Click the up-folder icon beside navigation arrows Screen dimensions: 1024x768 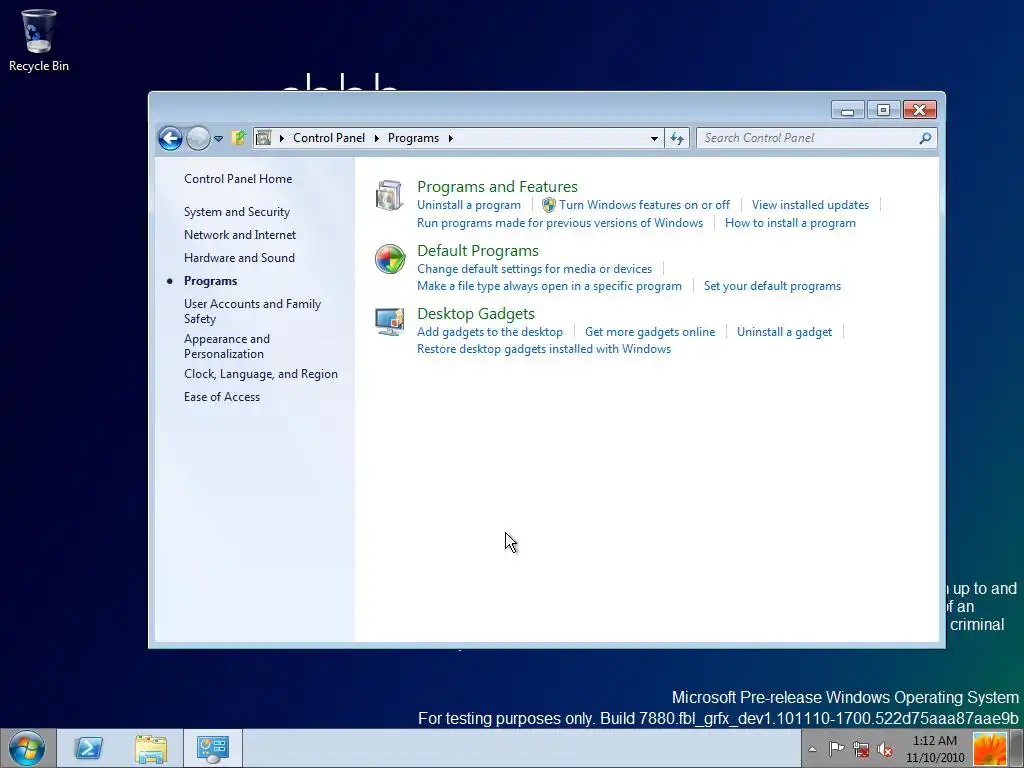[239, 138]
